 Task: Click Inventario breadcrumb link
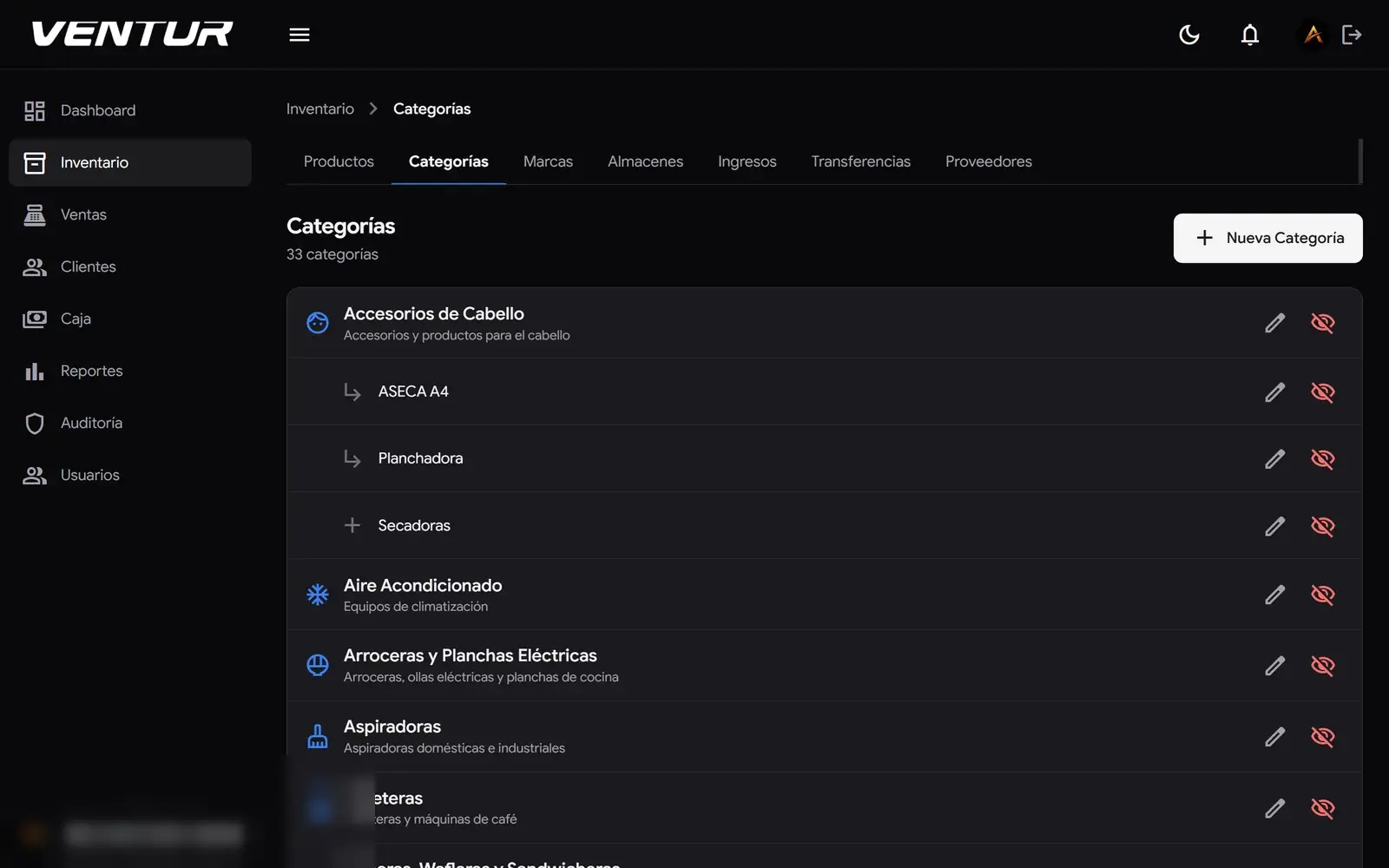pyautogui.click(x=320, y=108)
